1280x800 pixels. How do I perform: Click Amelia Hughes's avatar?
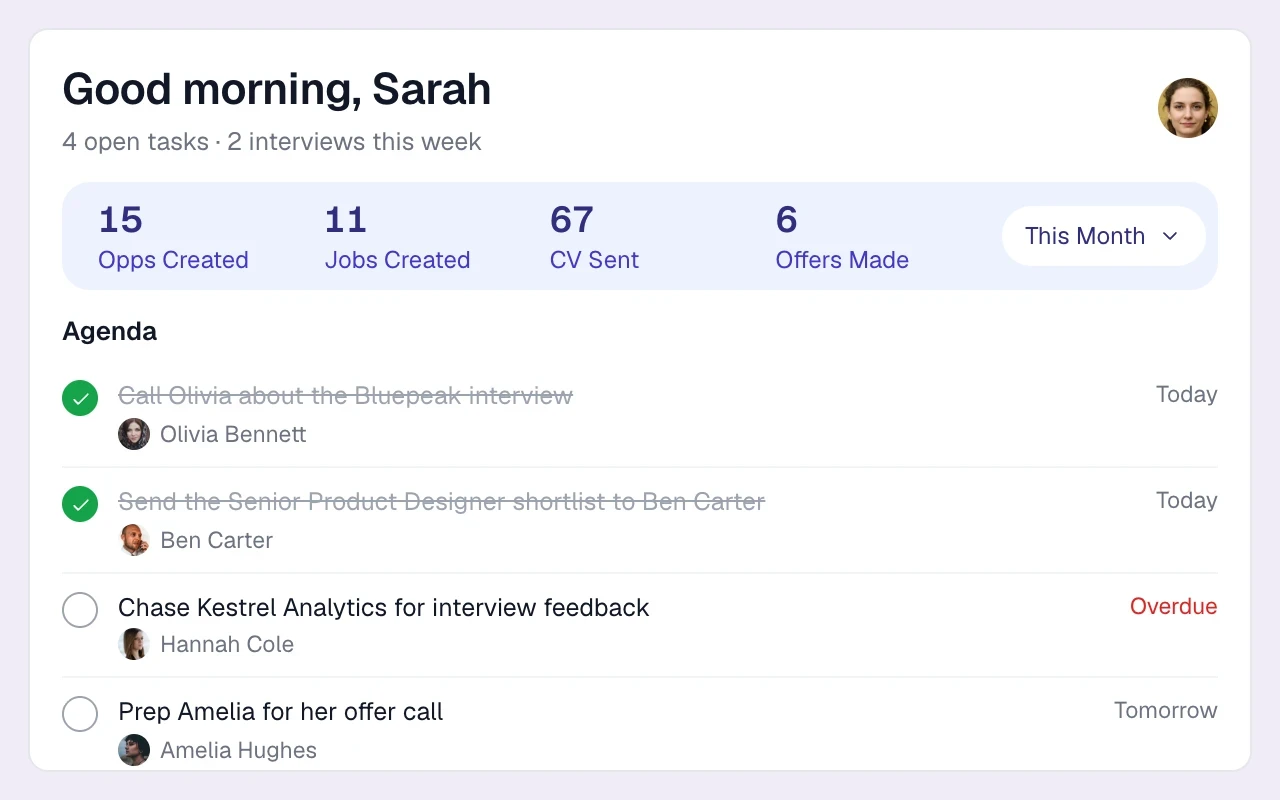134,750
